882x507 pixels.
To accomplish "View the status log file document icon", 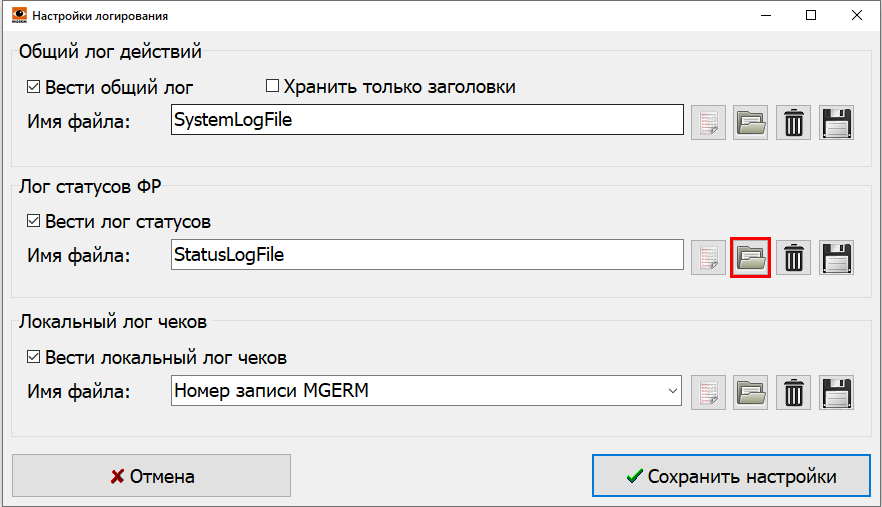I will coord(709,257).
